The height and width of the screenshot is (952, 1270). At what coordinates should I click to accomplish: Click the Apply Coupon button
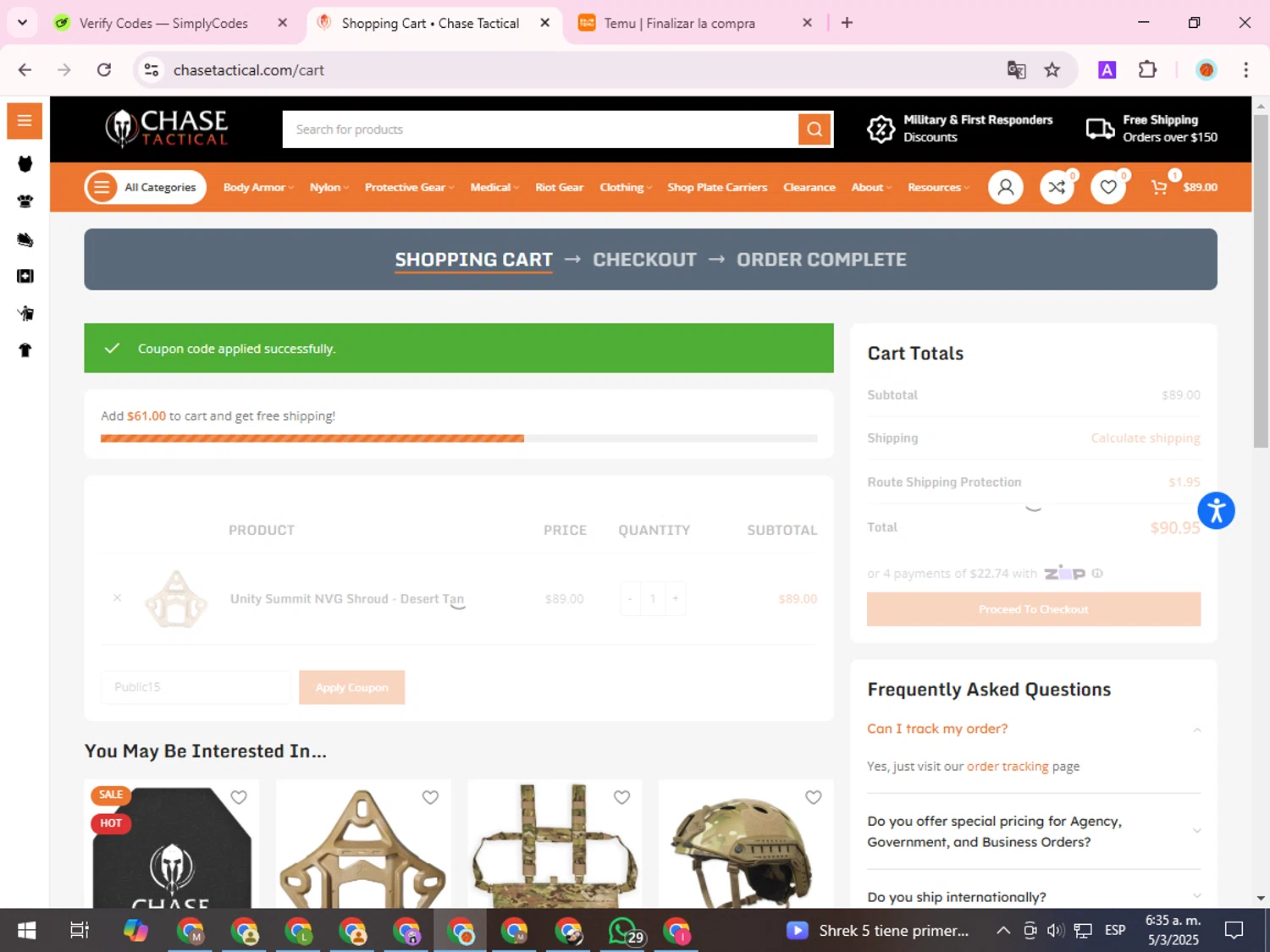pos(351,687)
